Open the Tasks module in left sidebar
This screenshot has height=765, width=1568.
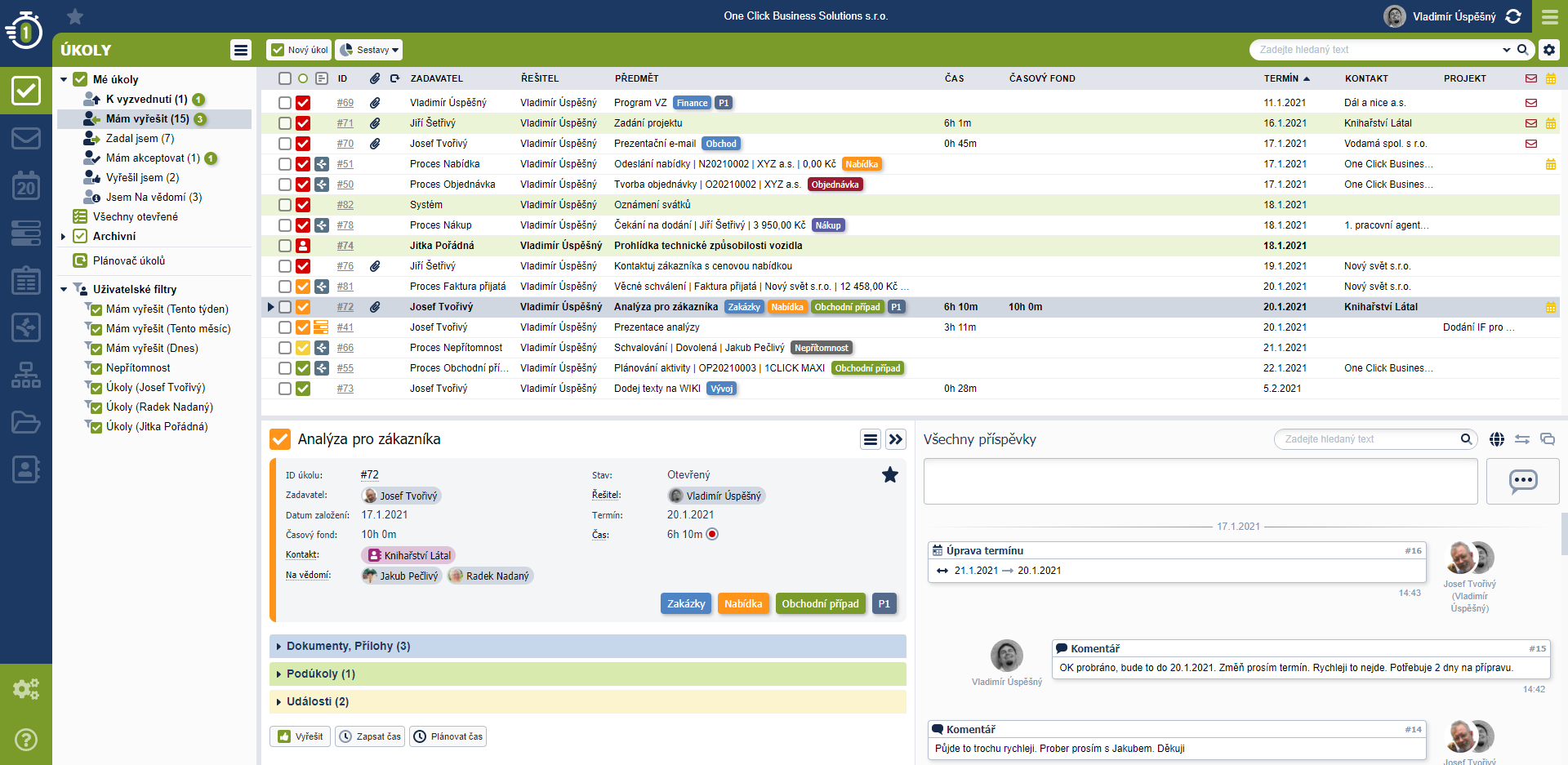click(x=26, y=90)
